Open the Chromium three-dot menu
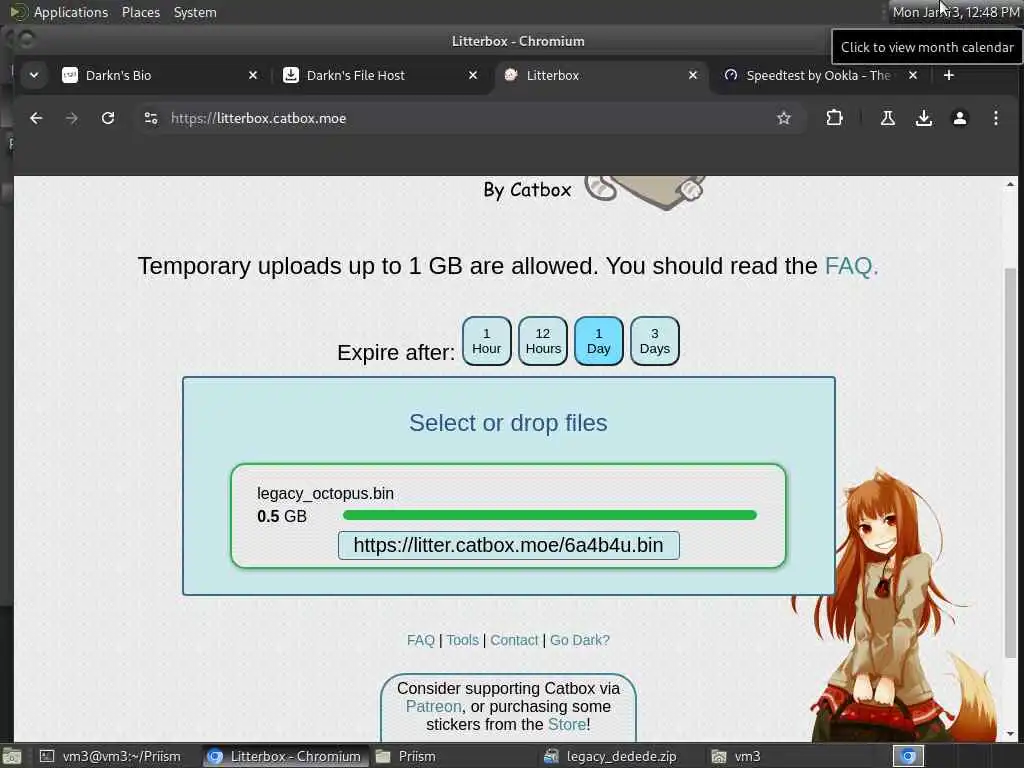This screenshot has height=768, width=1024. tap(995, 118)
